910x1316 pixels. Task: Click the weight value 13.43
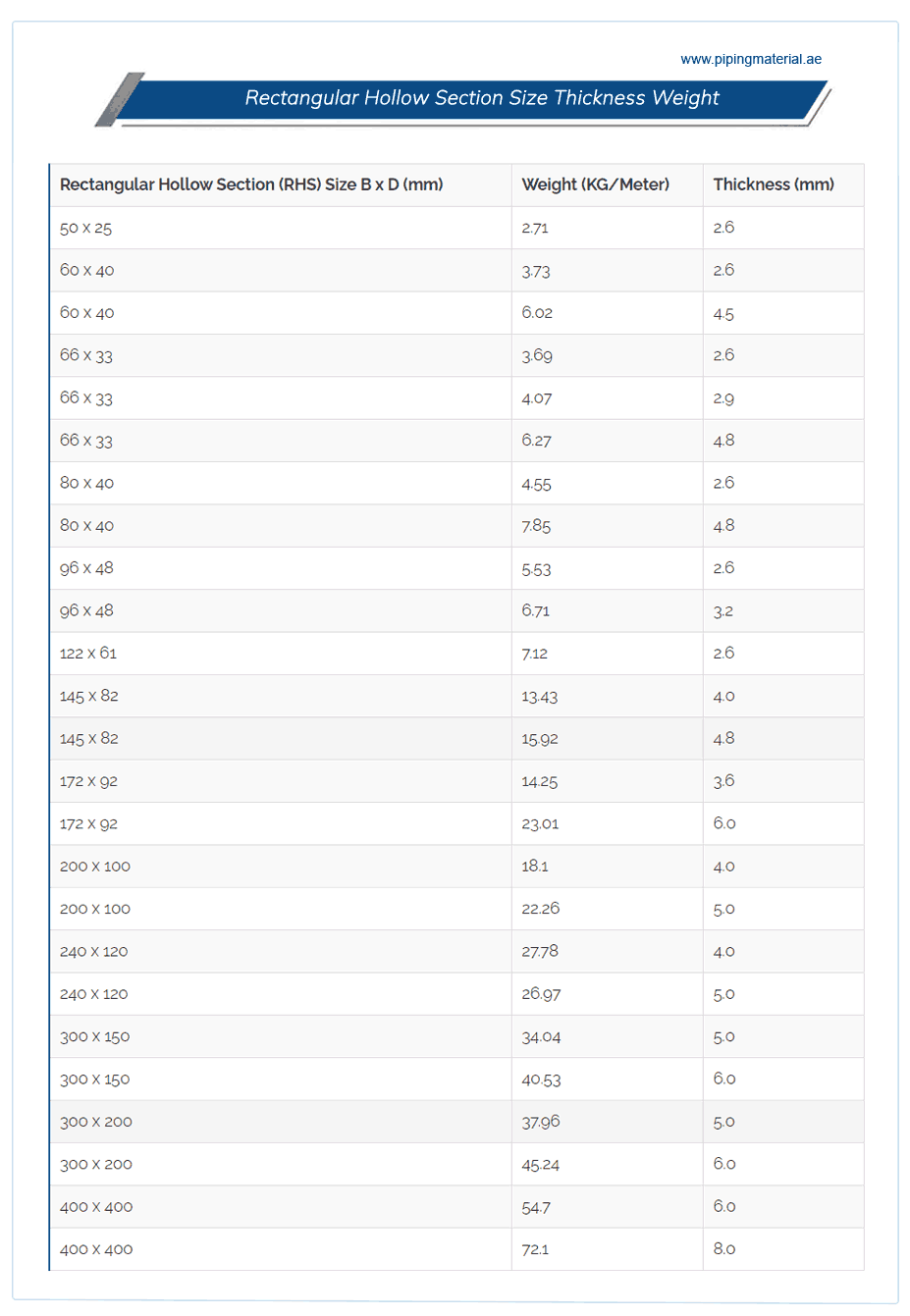coord(540,696)
